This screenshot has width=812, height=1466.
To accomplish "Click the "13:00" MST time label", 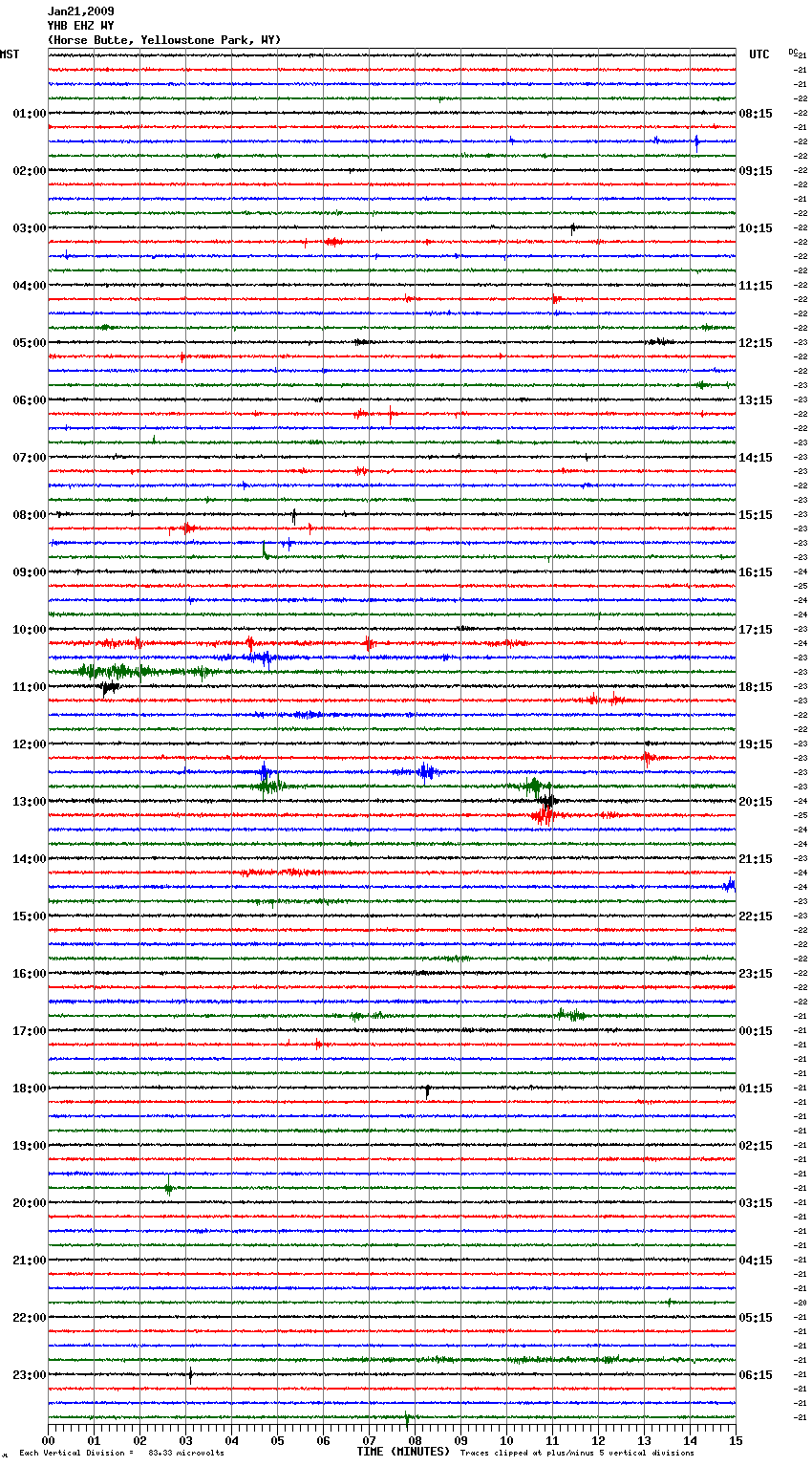I will pos(30,802).
